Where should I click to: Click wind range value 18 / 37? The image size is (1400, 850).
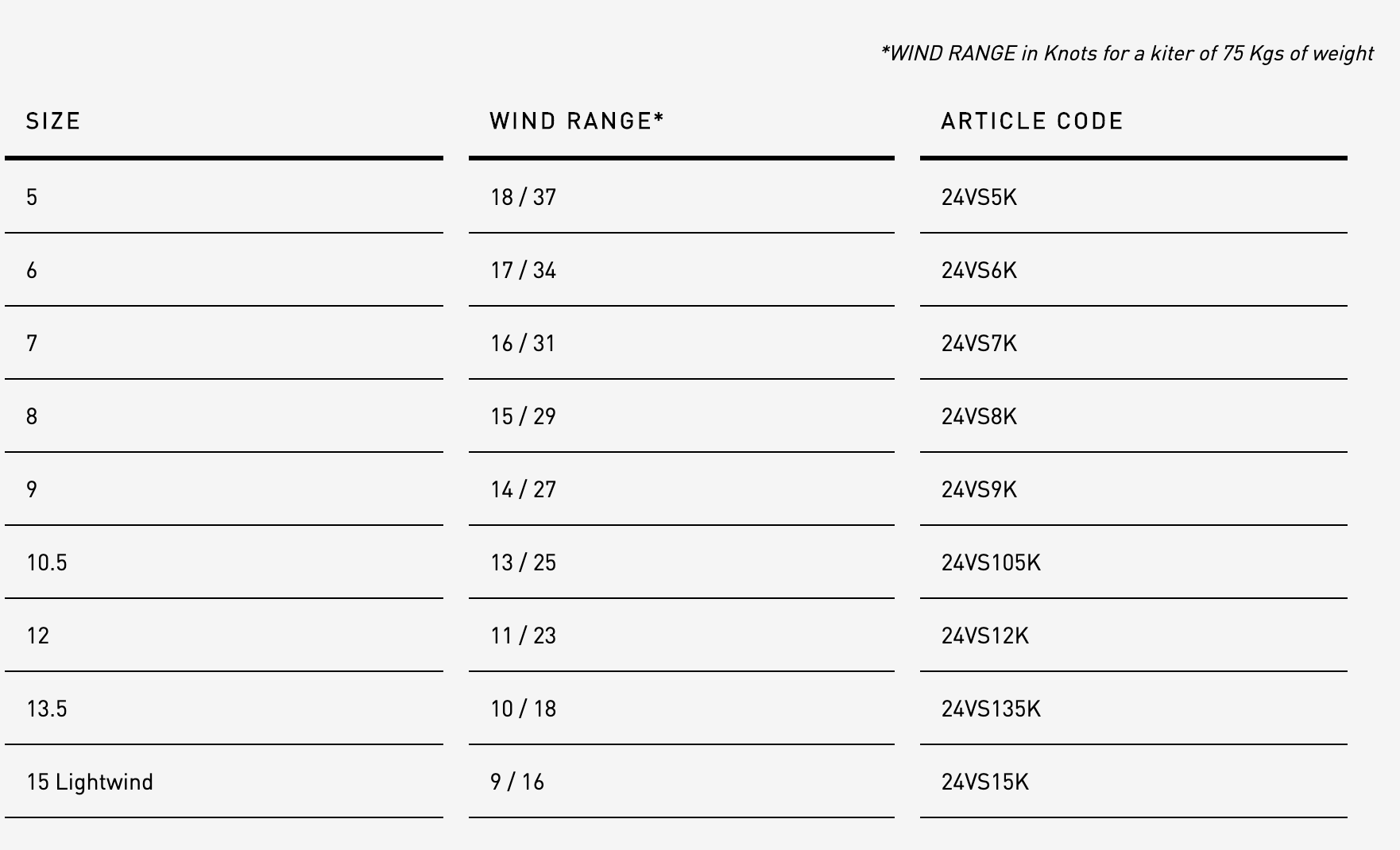(523, 197)
